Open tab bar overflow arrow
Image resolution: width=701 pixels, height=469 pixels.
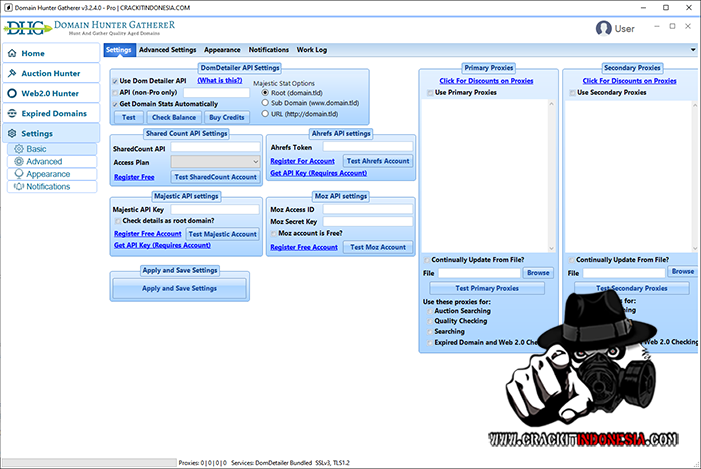pyautogui.click(x=693, y=50)
